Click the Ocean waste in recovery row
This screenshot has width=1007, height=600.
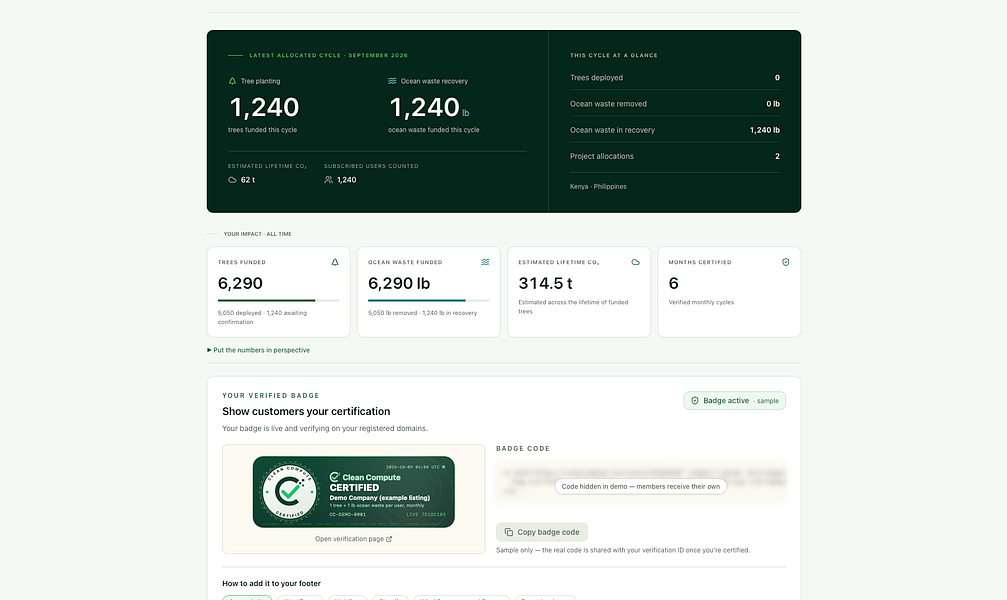(674, 130)
